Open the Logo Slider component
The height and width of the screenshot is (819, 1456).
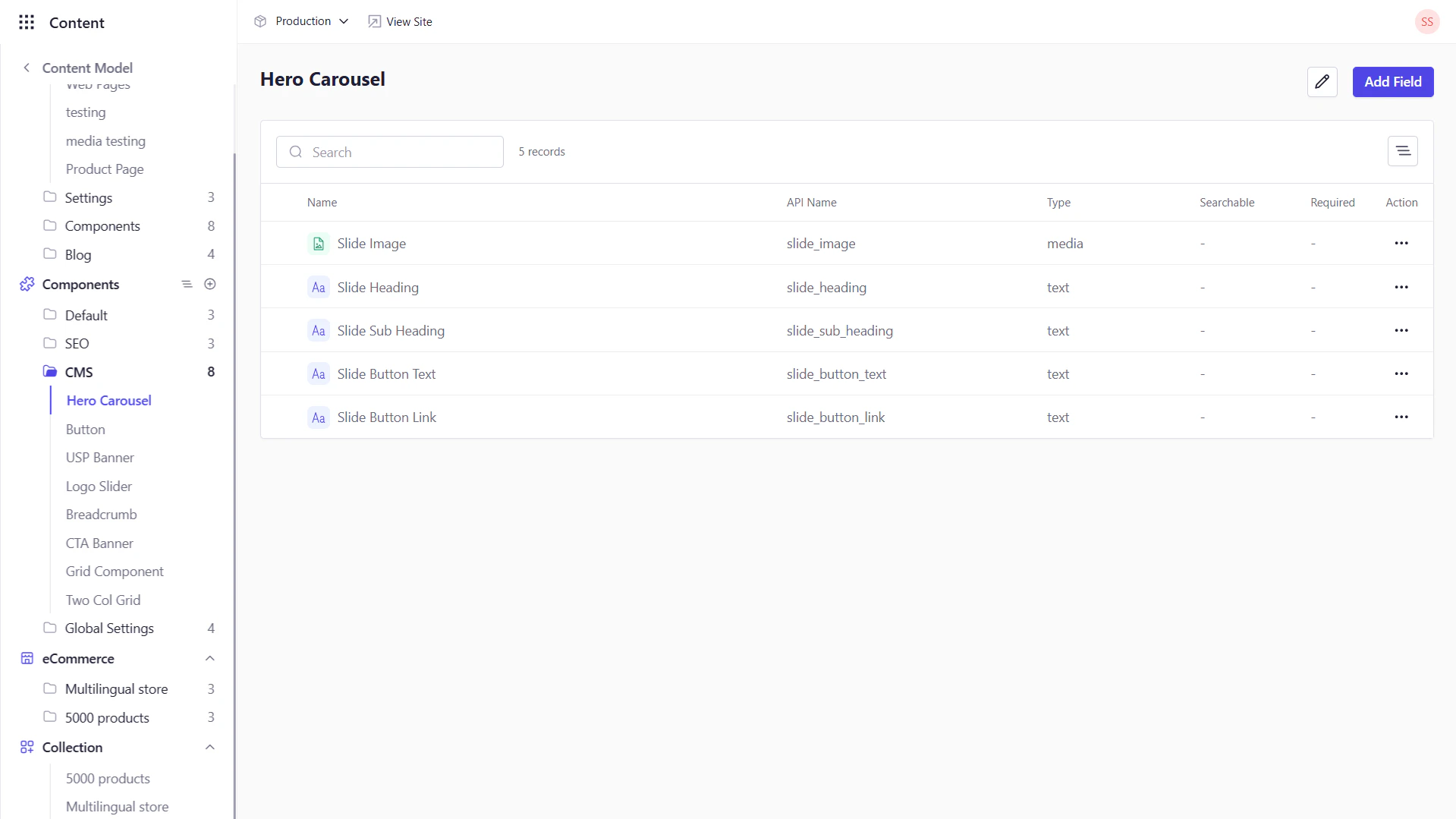click(99, 487)
